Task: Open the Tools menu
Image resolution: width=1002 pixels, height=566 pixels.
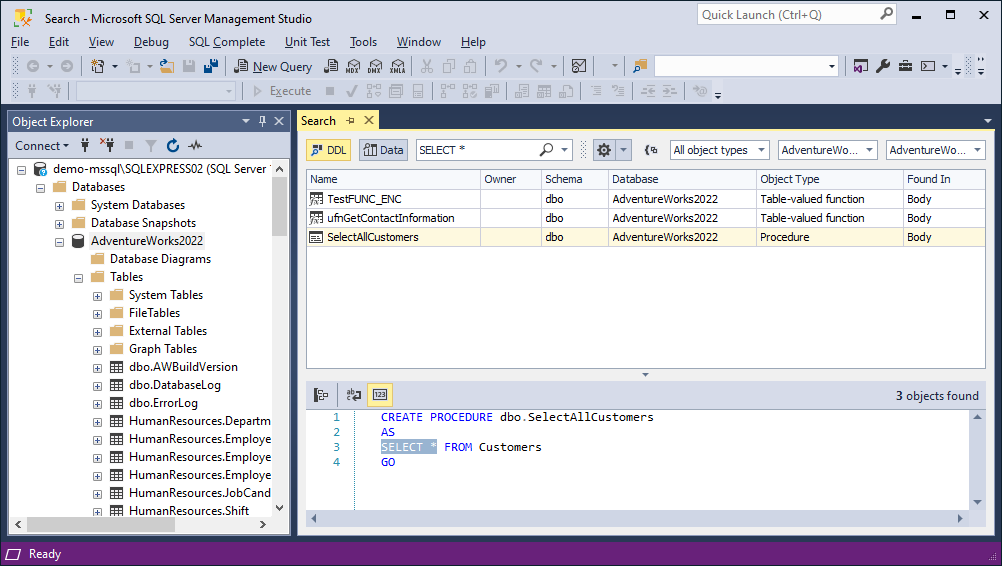Action: [x=363, y=42]
